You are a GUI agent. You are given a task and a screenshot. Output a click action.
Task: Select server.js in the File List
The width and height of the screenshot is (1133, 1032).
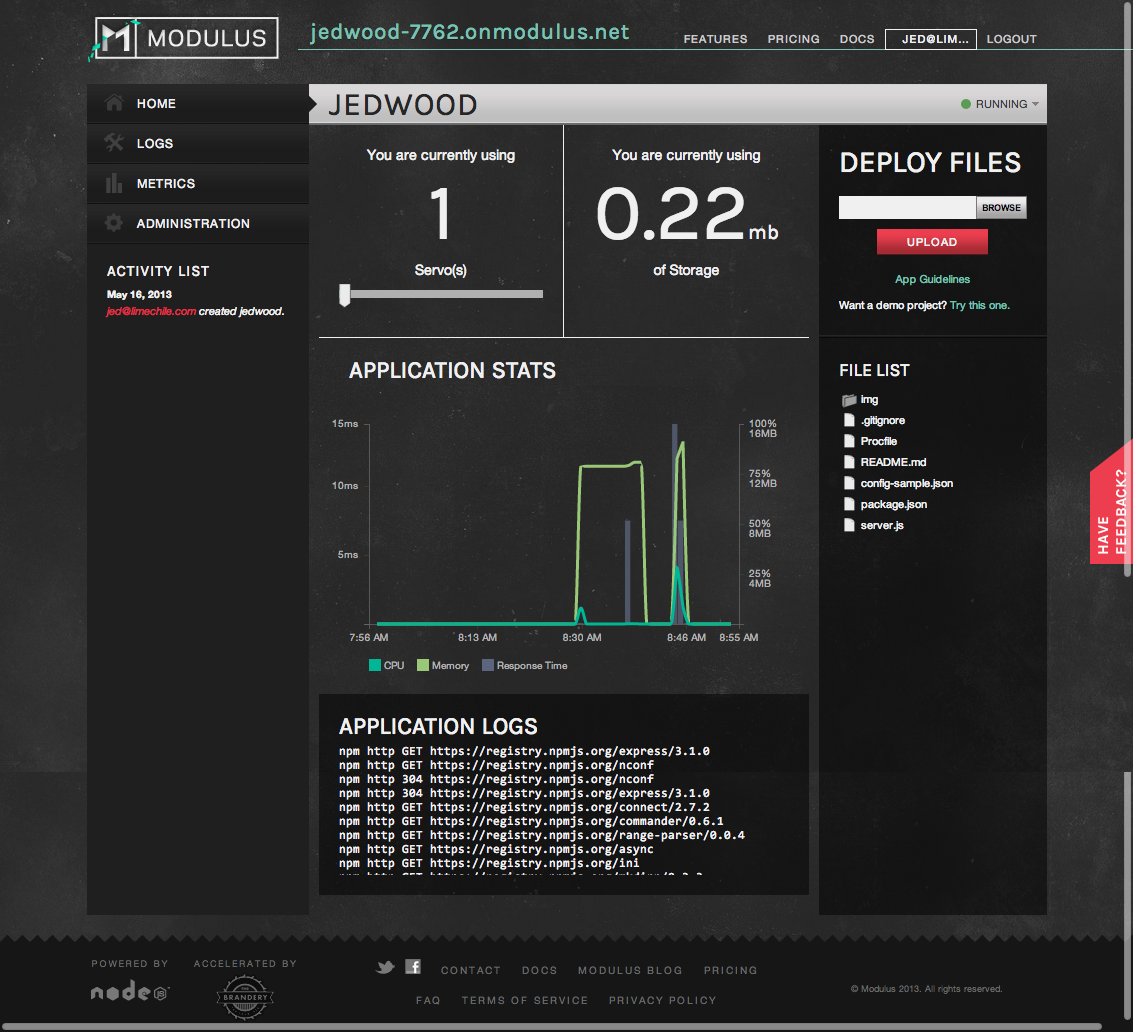(882, 524)
